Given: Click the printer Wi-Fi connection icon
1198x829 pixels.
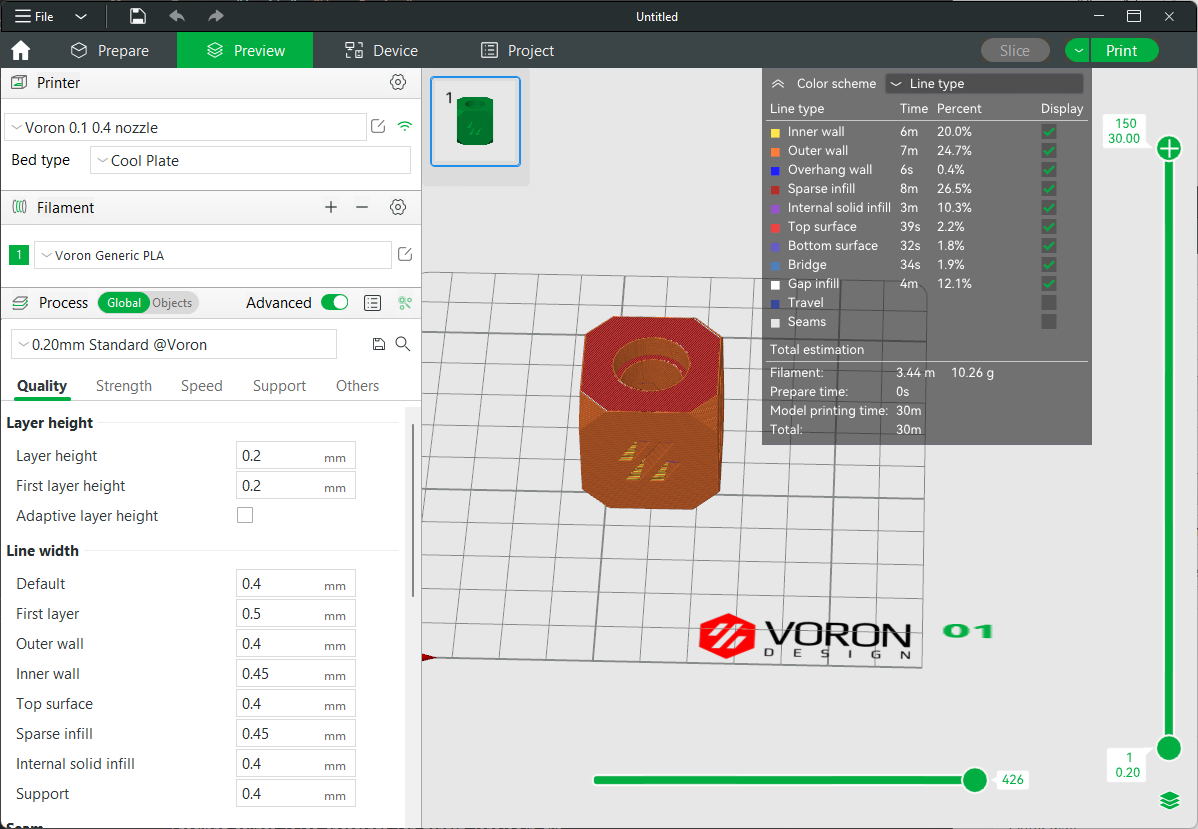Looking at the screenshot, I should point(405,127).
